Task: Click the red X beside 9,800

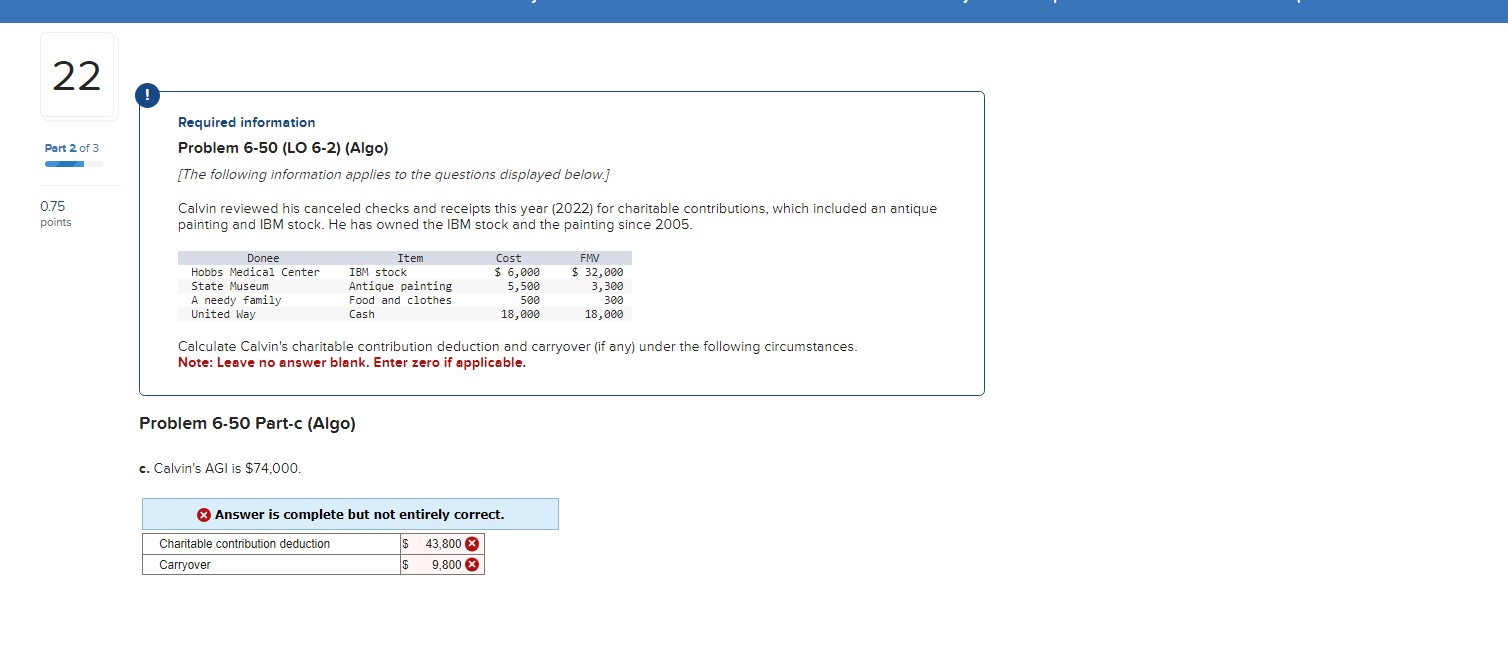Action: (x=472, y=565)
